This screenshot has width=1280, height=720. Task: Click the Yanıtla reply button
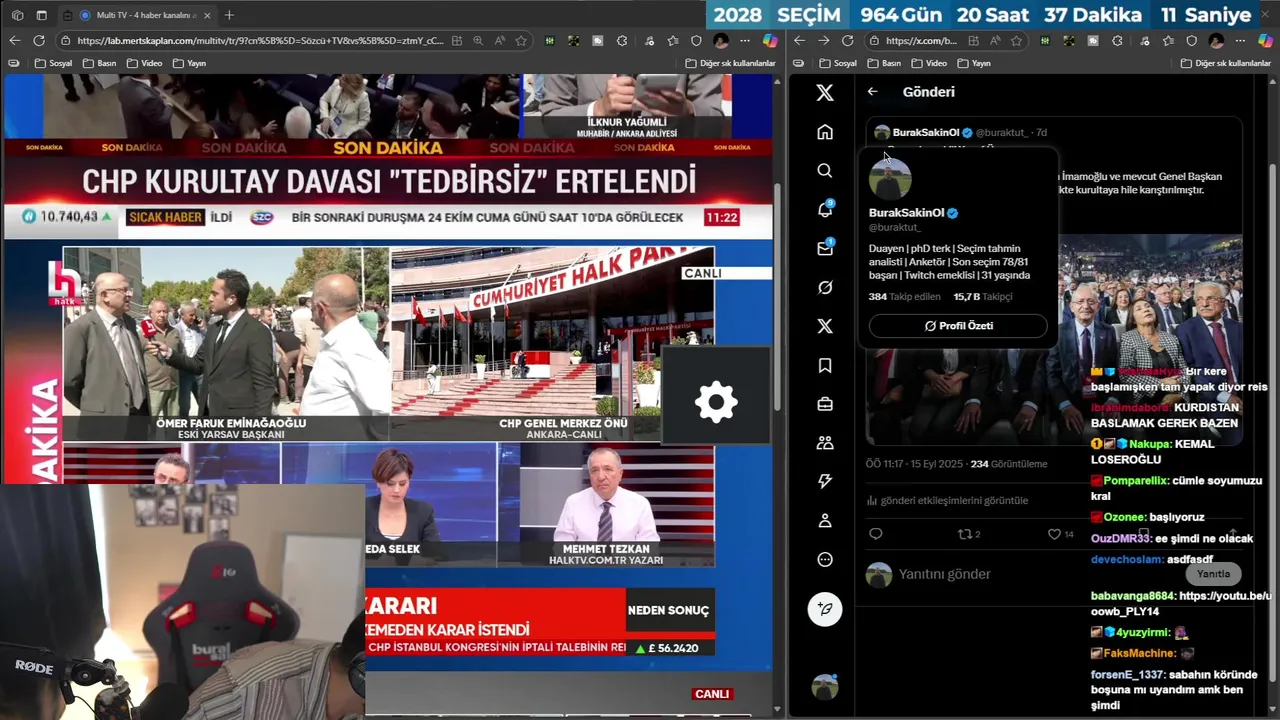(x=1213, y=574)
